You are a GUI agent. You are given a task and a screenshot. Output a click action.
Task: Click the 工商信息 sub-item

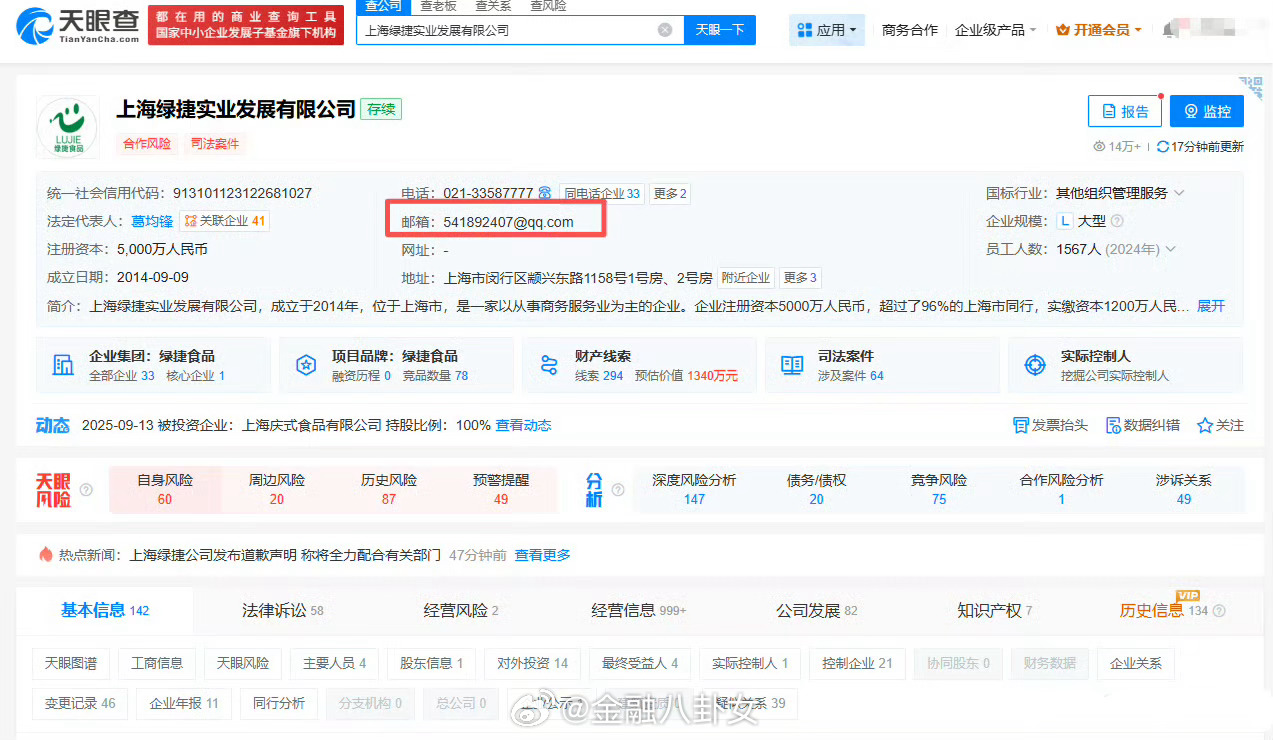pyautogui.click(x=157, y=663)
